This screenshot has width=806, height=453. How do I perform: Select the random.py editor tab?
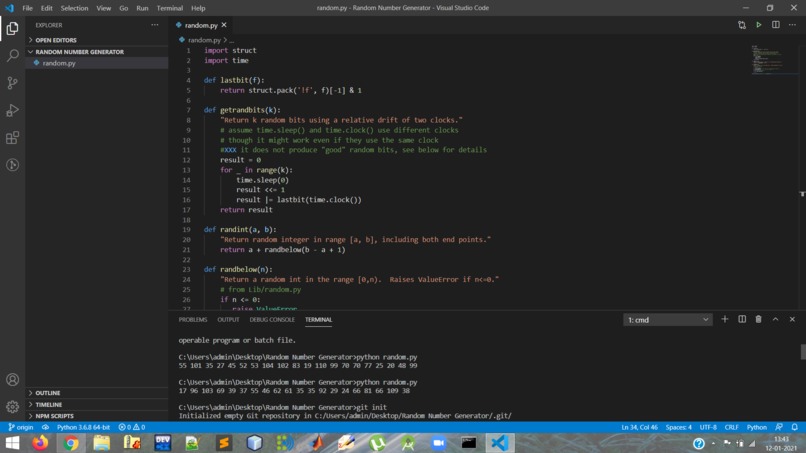click(200, 25)
